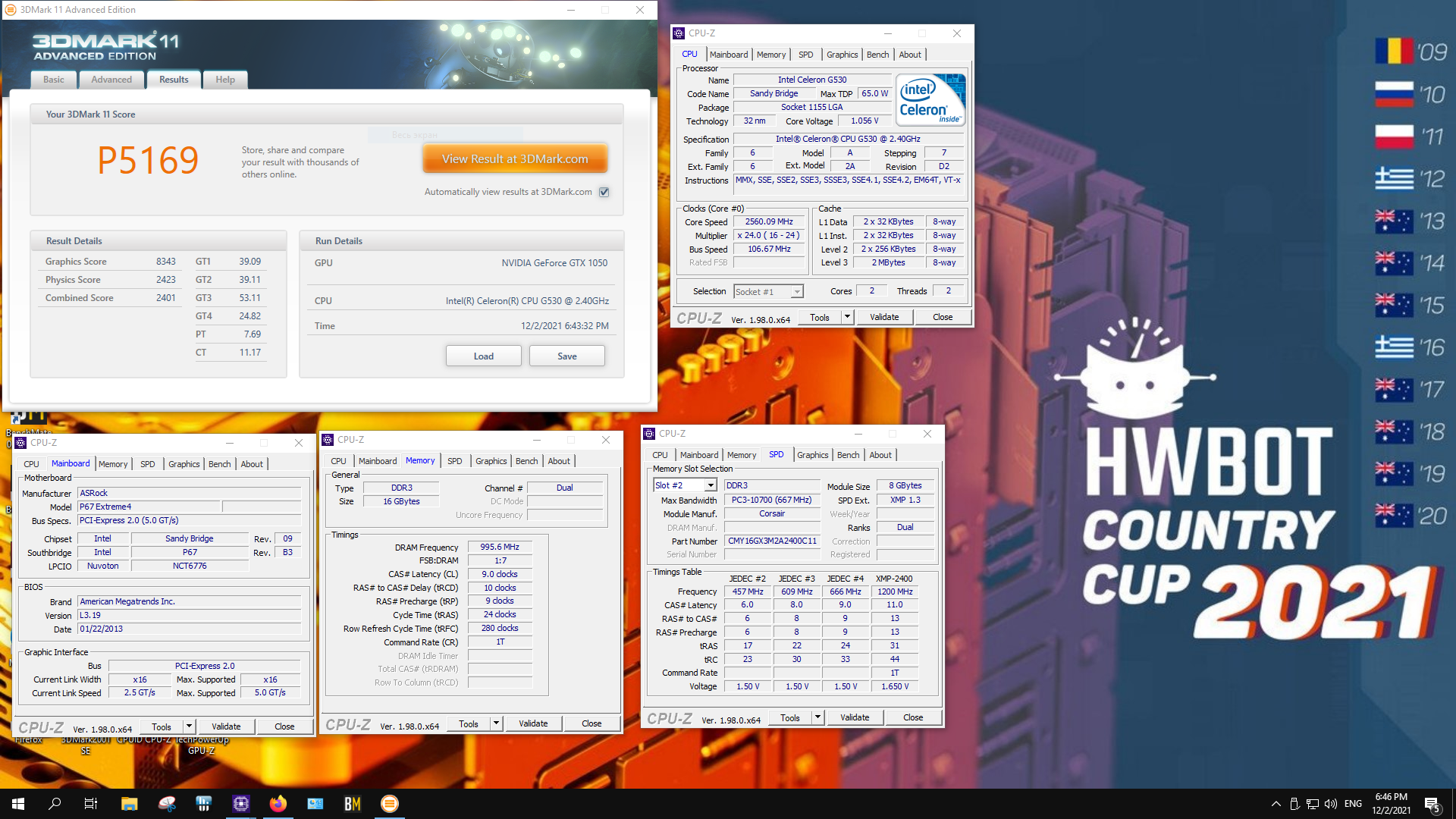Click the XMP-2400 frequency 1200 MHz cell

[x=895, y=591]
